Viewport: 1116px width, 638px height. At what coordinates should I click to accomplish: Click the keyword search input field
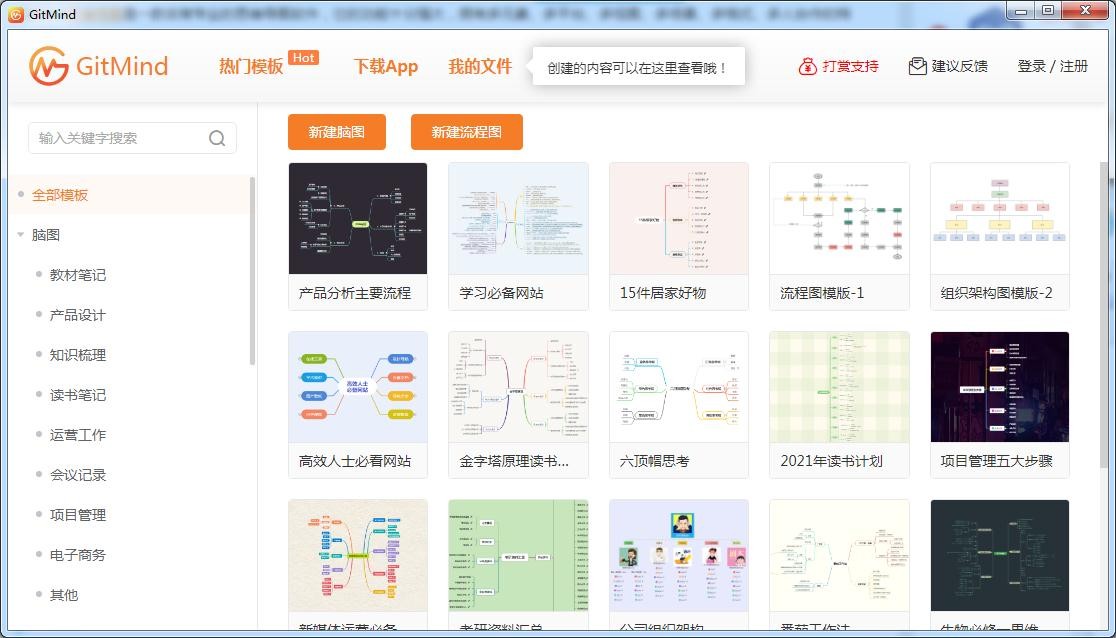(x=110, y=138)
